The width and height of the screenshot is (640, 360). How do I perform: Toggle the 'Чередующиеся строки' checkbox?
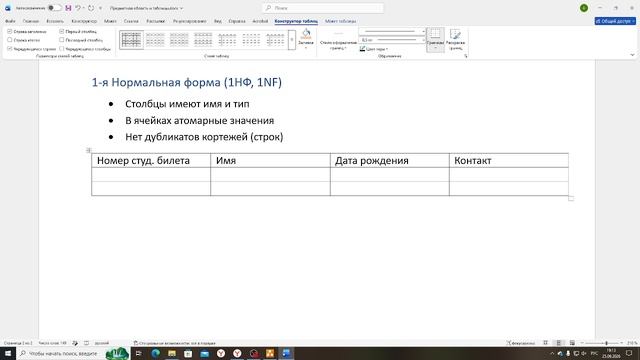(10, 49)
